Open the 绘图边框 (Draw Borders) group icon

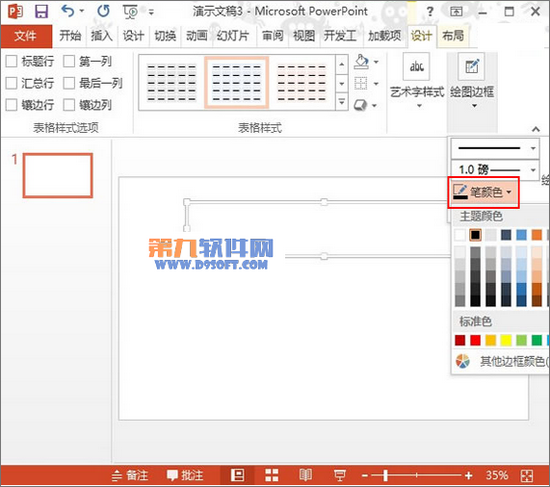(x=472, y=66)
